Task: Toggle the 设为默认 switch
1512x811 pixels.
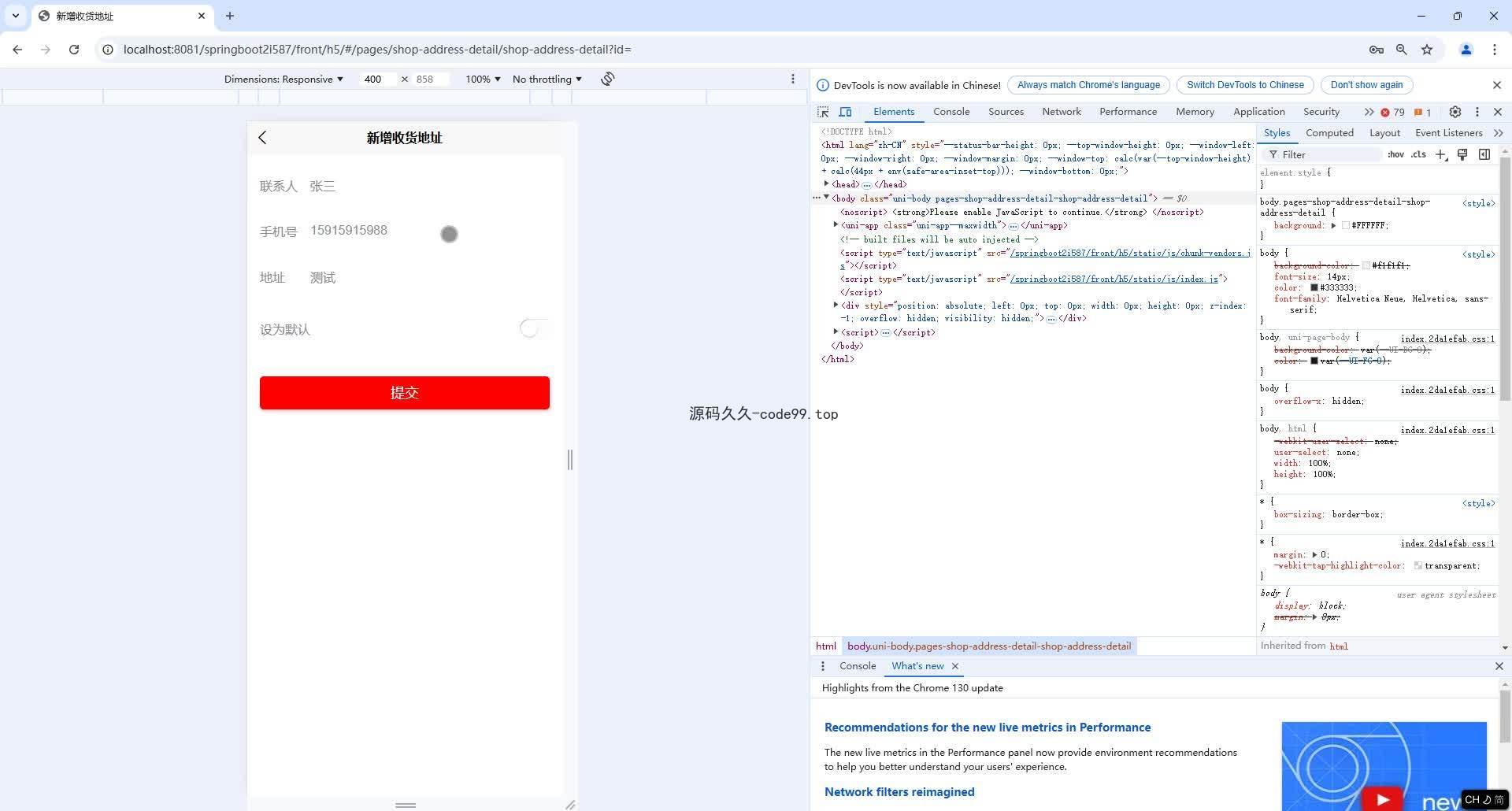Action: [x=535, y=329]
